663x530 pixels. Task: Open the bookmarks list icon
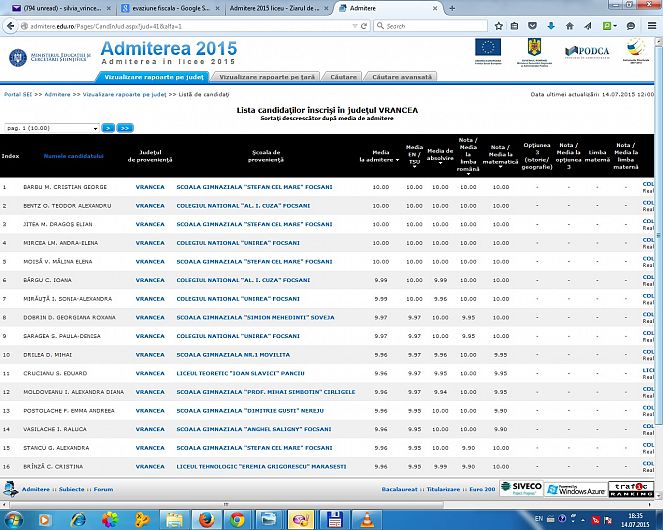tap(515, 26)
